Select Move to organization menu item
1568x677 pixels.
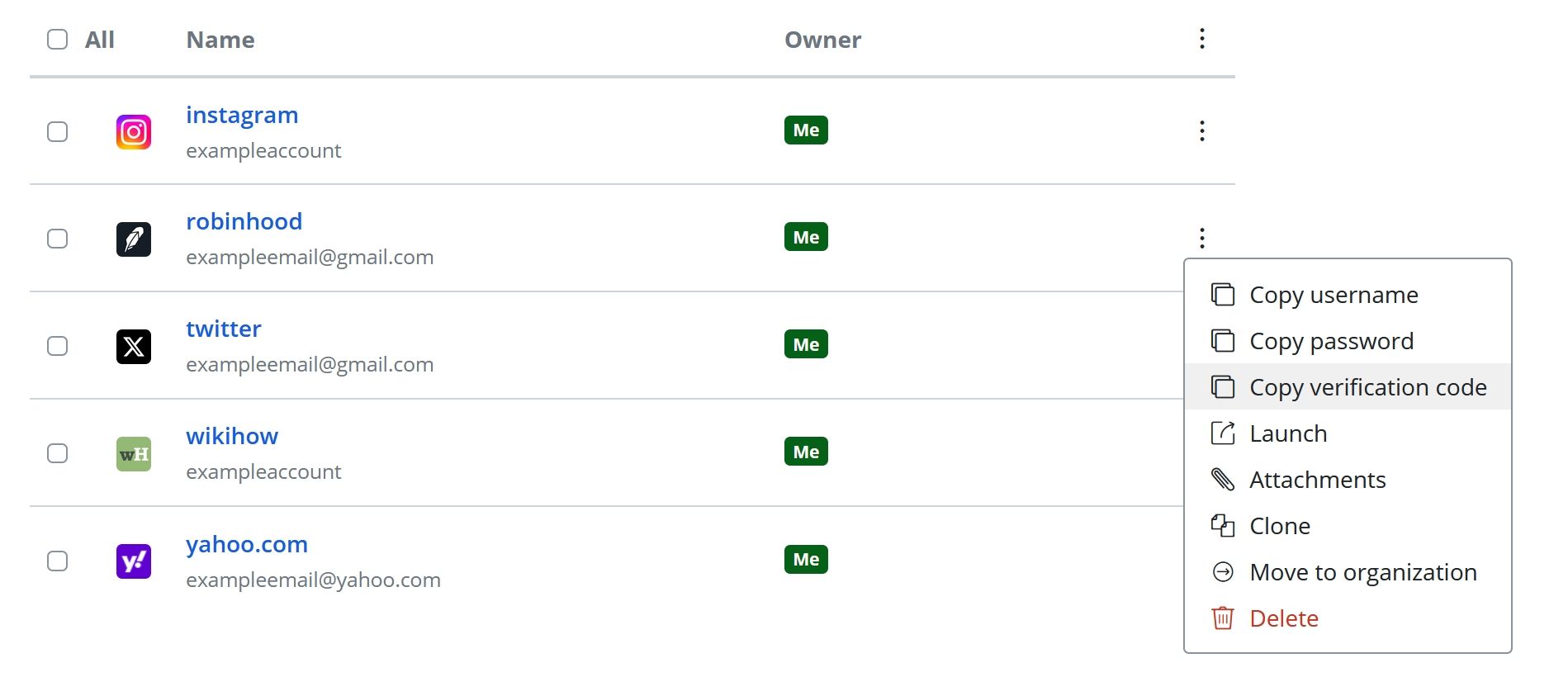(x=1362, y=572)
